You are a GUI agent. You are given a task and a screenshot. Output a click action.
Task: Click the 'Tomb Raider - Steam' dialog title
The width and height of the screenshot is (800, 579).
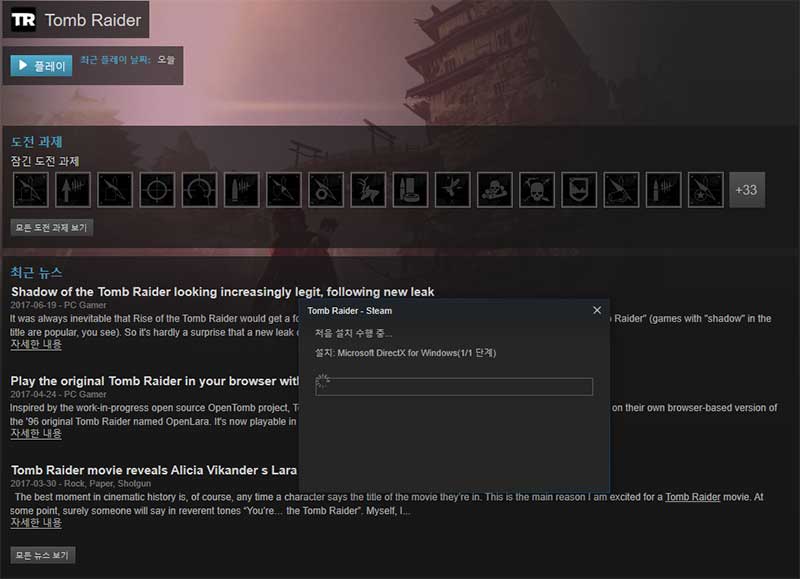point(349,311)
